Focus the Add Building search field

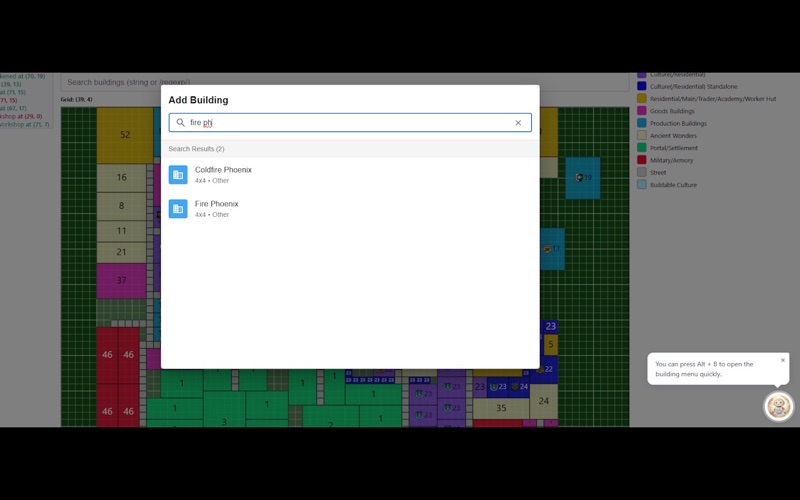pyautogui.click(x=350, y=122)
